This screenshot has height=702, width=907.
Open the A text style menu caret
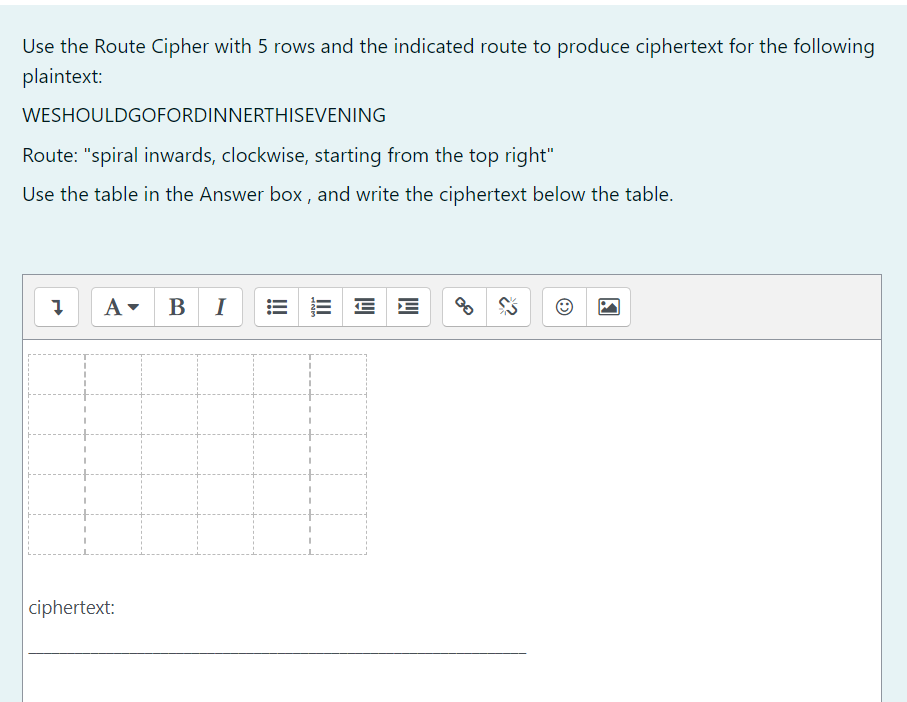click(132, 307)
